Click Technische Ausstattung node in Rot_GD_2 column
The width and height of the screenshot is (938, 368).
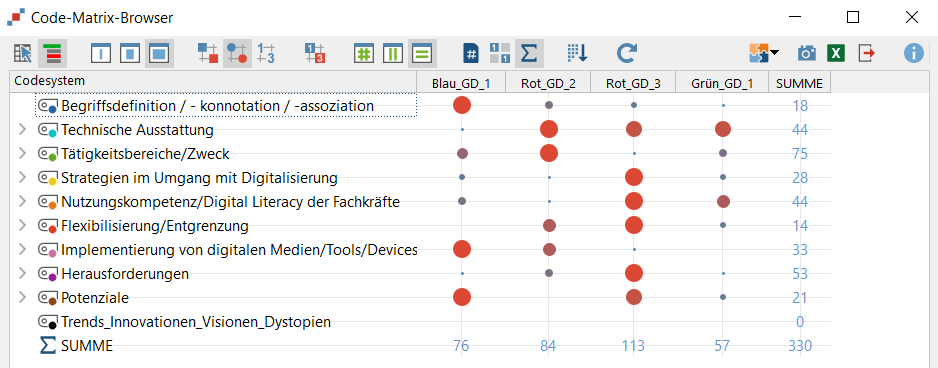549,129
